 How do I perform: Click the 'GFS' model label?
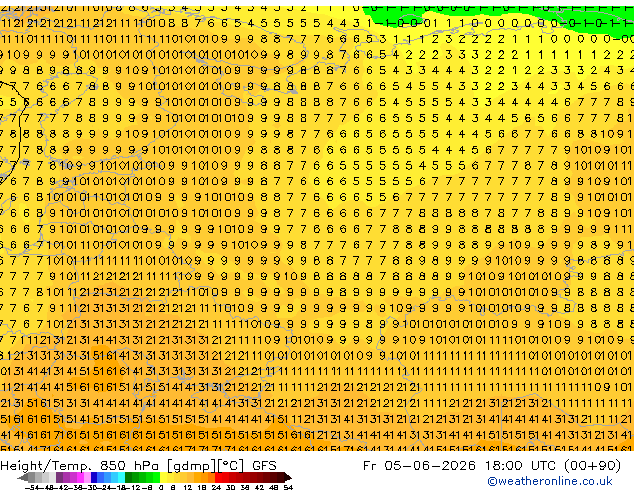[x=264, y=465]
